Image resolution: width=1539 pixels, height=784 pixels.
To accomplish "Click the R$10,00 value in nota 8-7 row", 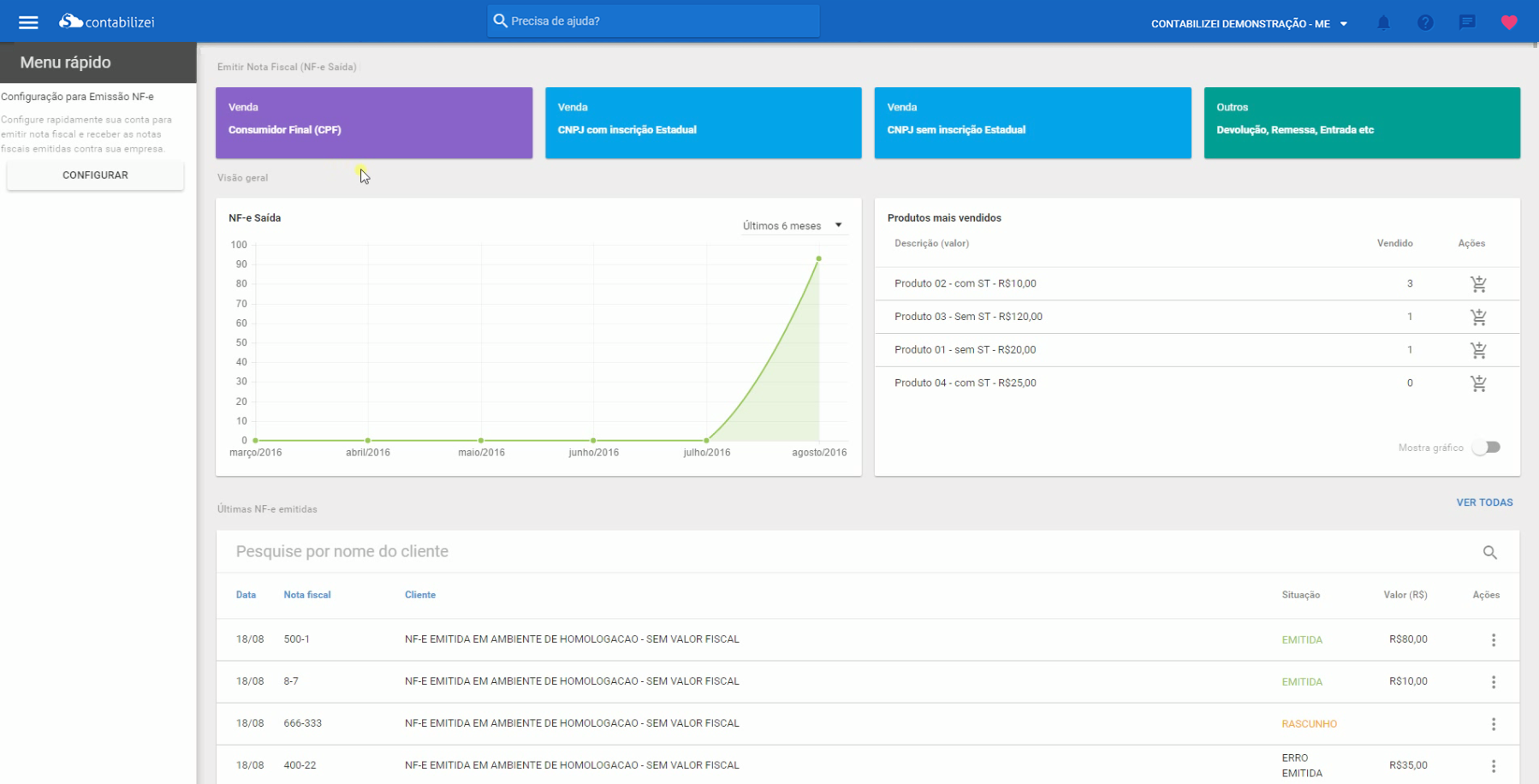I will 1408,681.
